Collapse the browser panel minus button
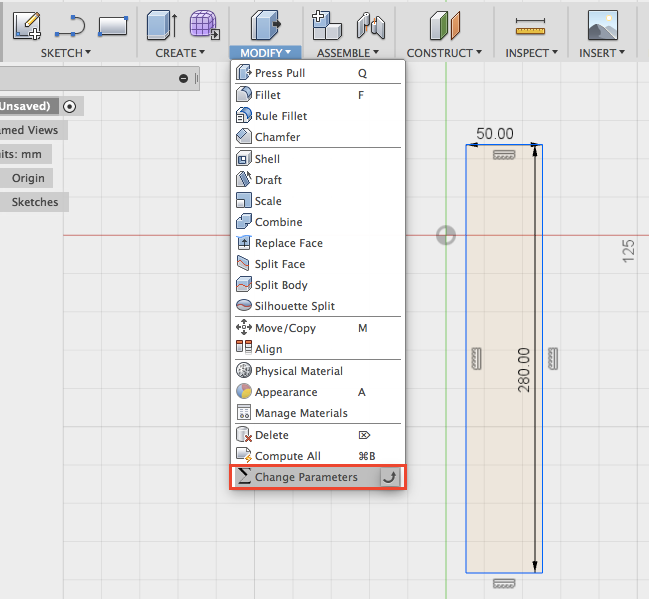The image size is (649, 599). coord(183,78)
